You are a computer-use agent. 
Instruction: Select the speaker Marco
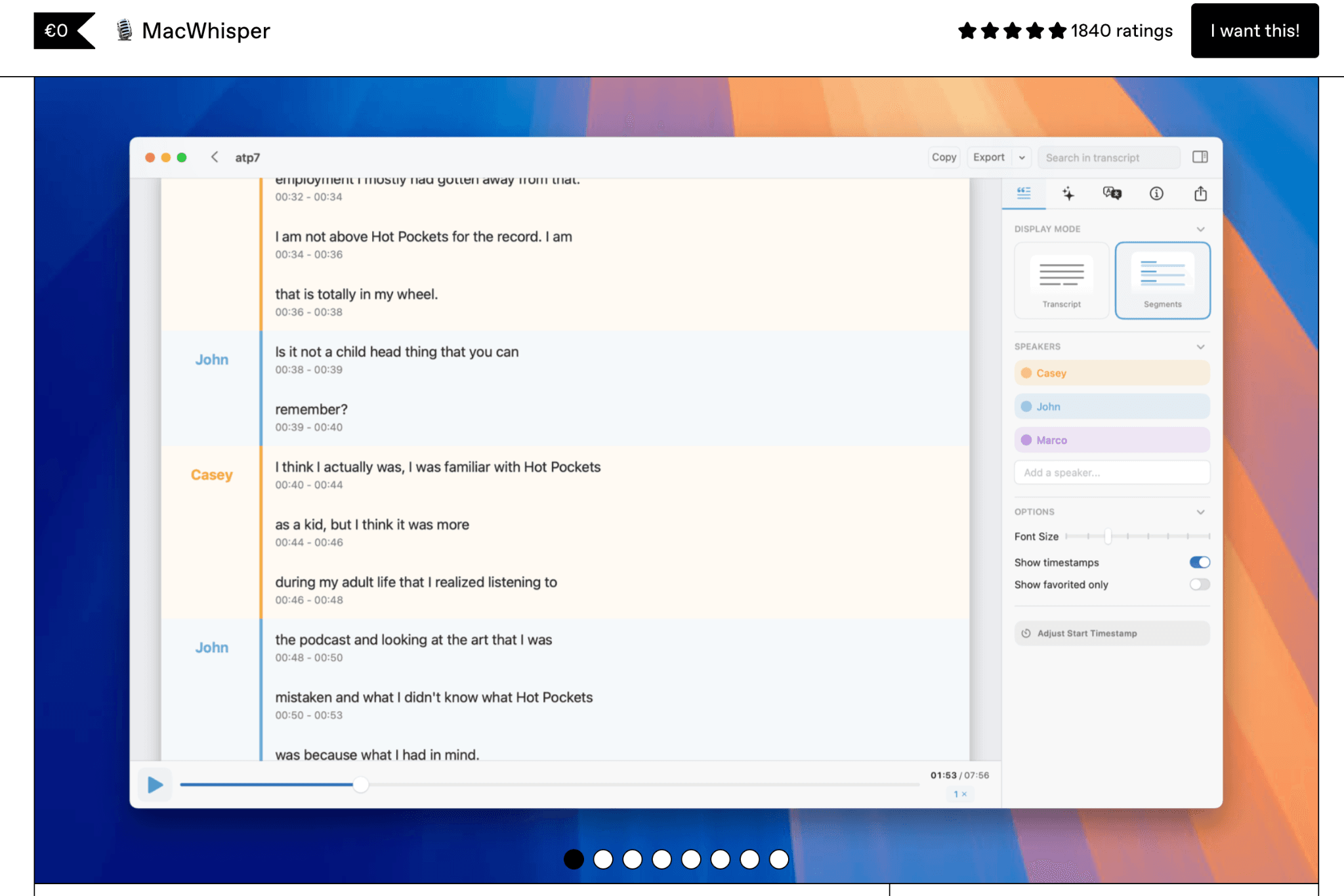click(1112, 439)
